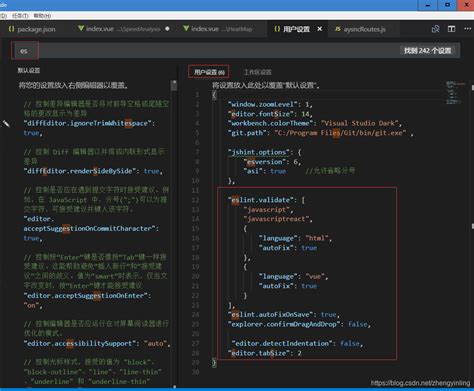This screenshot has width=474, height=391.
Task: Open the 帮助(H) menu
Action: [42, 16]
